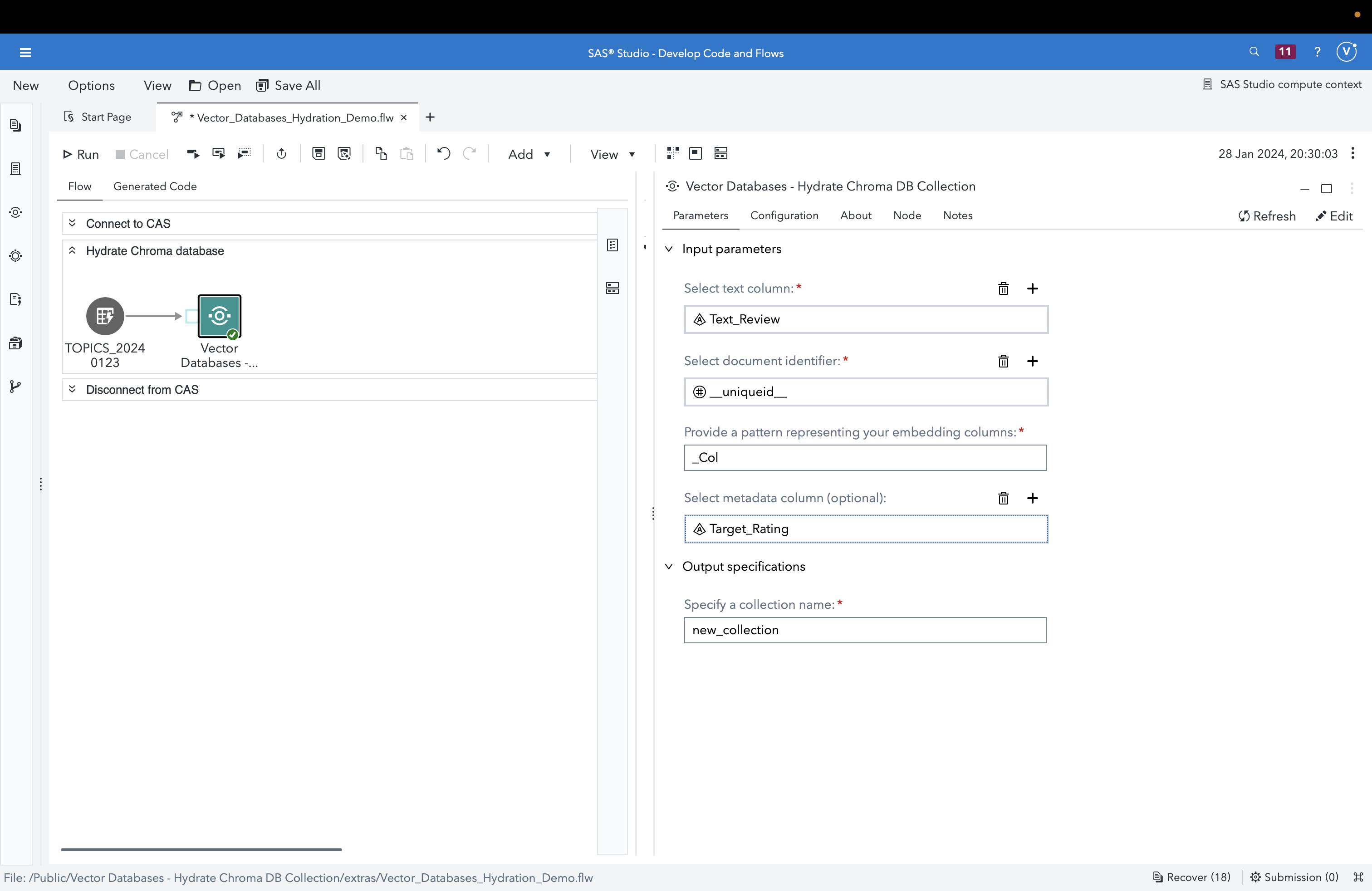
Task: Click the schedule/background submit icon
Action: 281,153
